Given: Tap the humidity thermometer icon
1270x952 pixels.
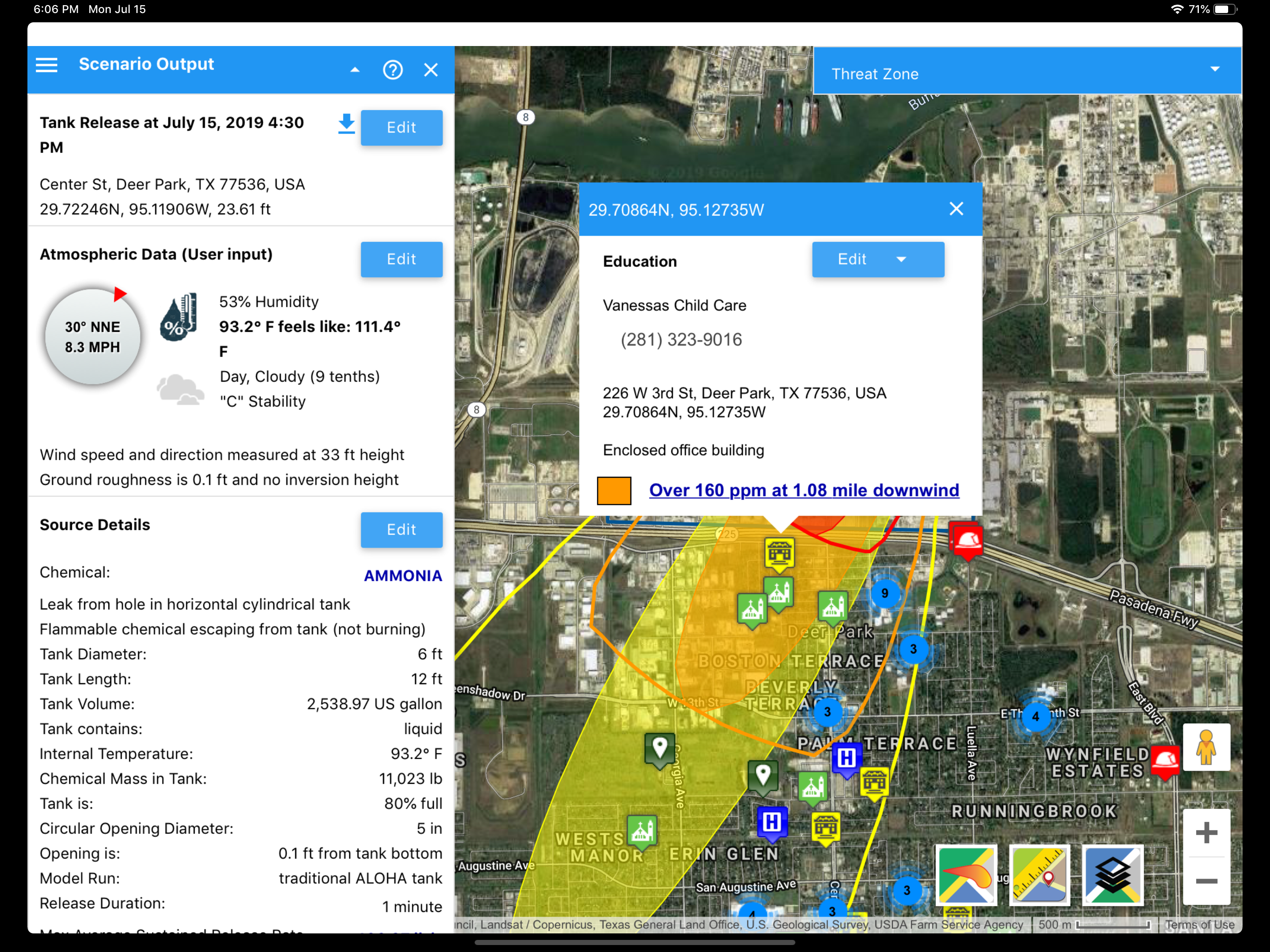Looking at the screenshot, I should pyautogui.click(x=179, y=317).
